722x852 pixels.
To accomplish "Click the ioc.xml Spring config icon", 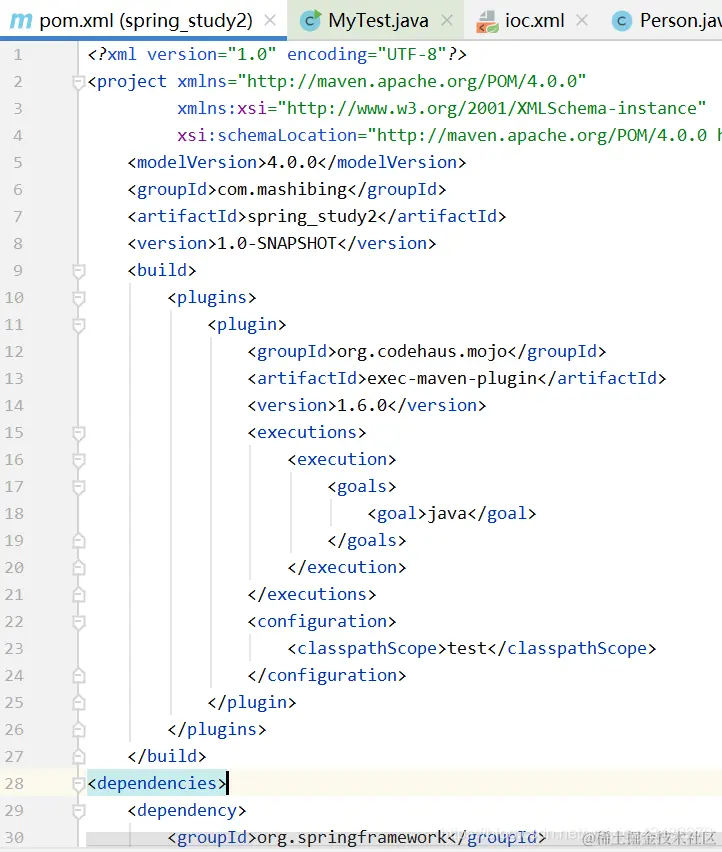I will coord(487,22).
